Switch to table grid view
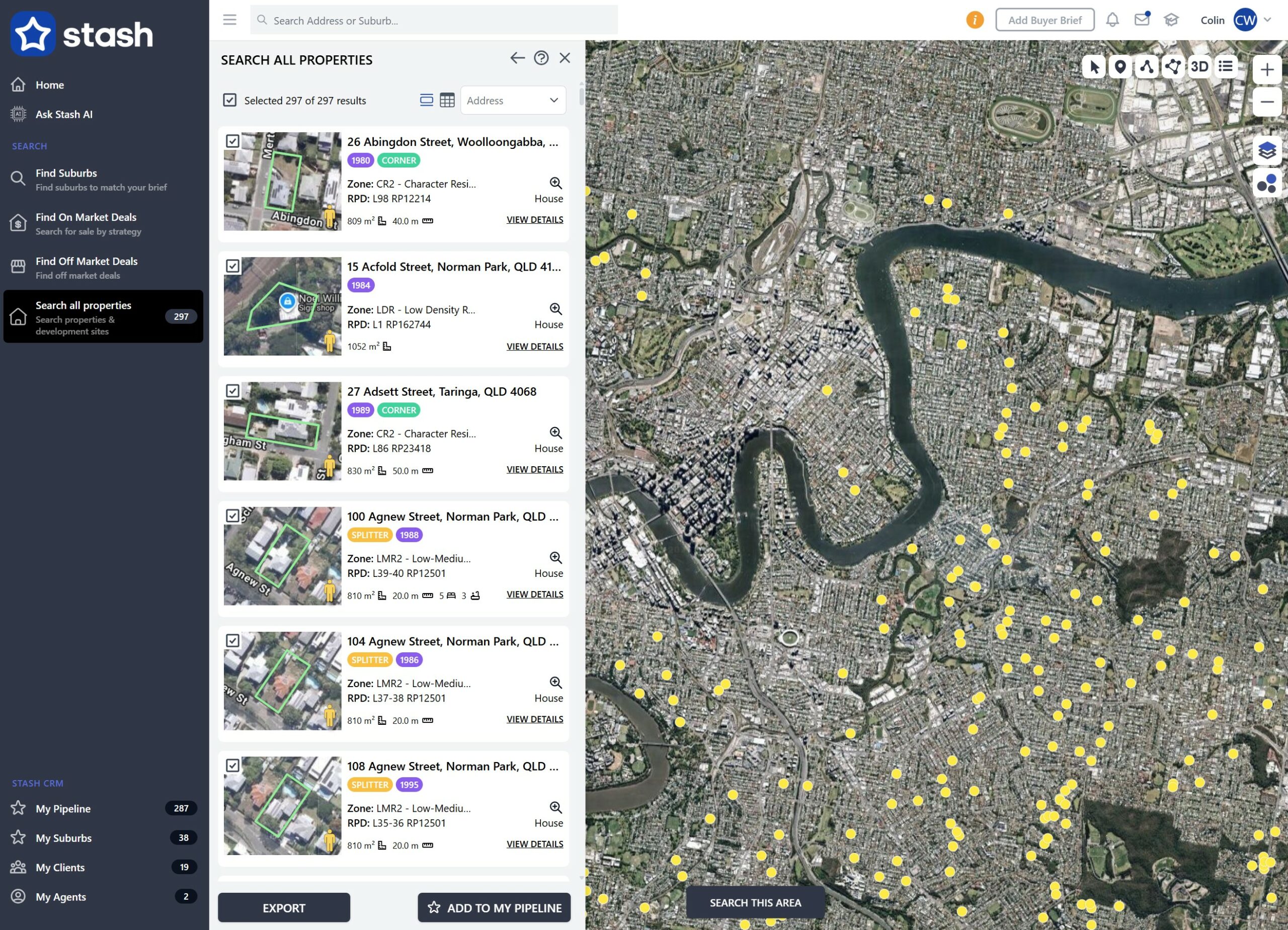This screenshot has width=1288, height=930. (x=447, y=101)
